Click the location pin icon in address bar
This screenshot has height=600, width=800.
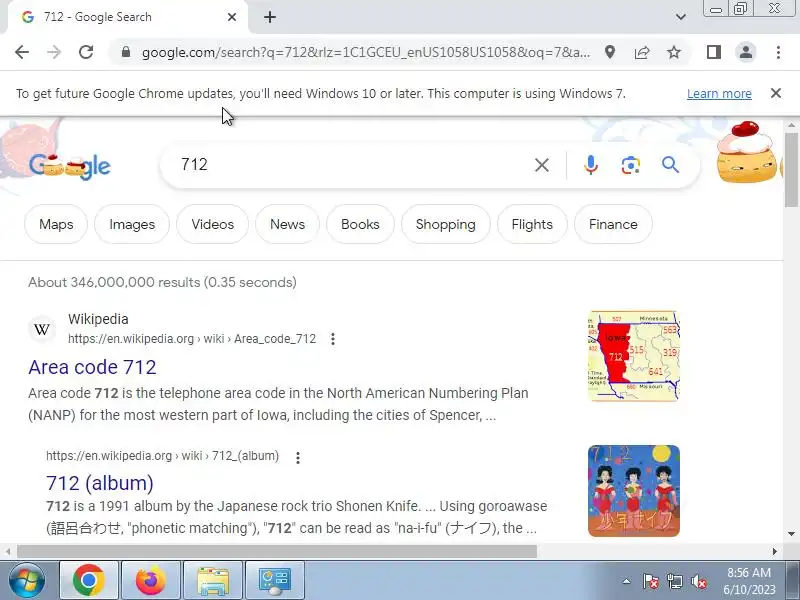[610, 52]
